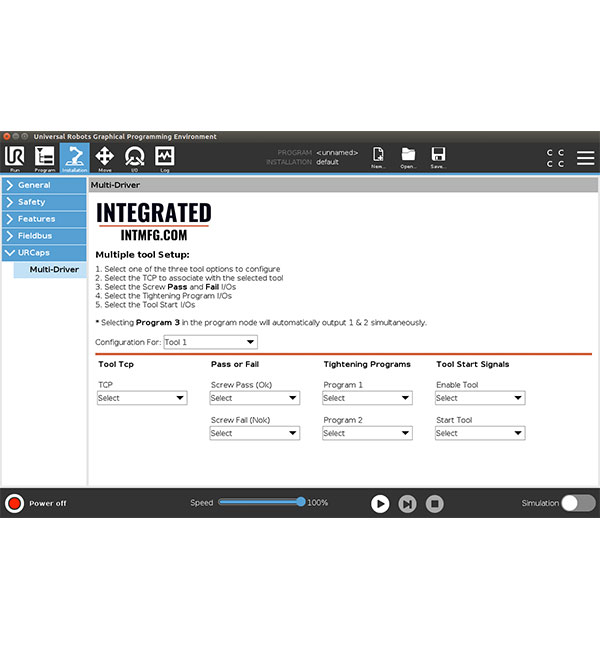Click the red Power off indicator
The width and height of the screenshot is (600, 650).
pyautogui.click(x=15, y=503)
